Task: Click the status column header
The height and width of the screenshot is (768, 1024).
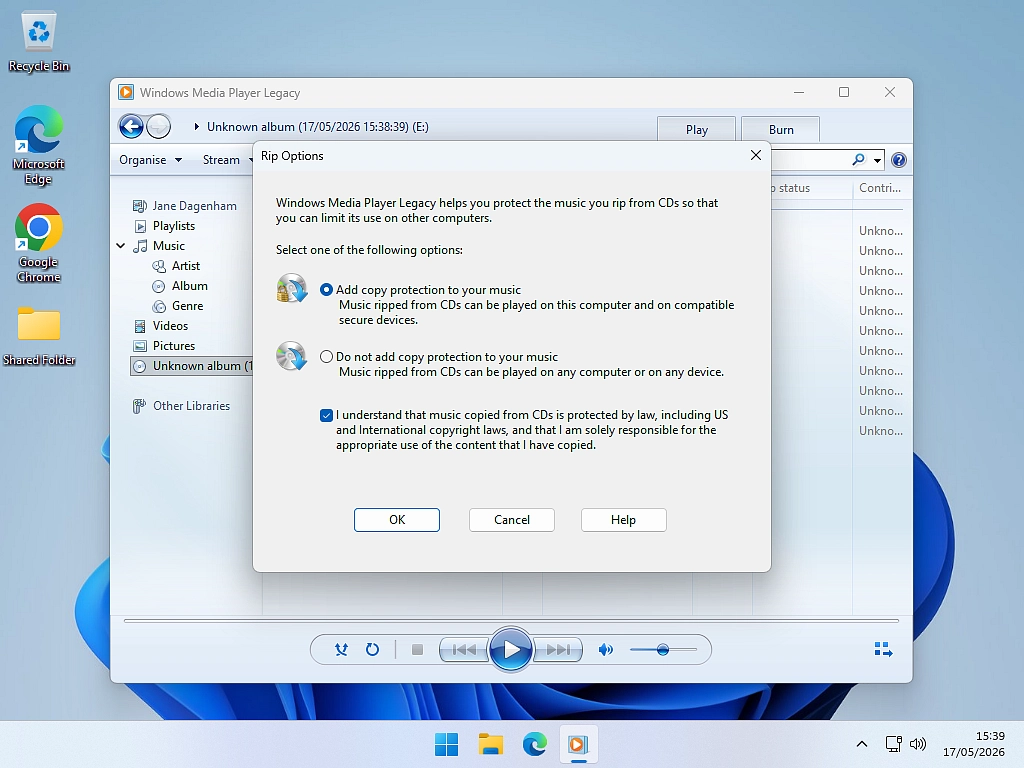Action: pyautogui.click(x=793, y=188)
